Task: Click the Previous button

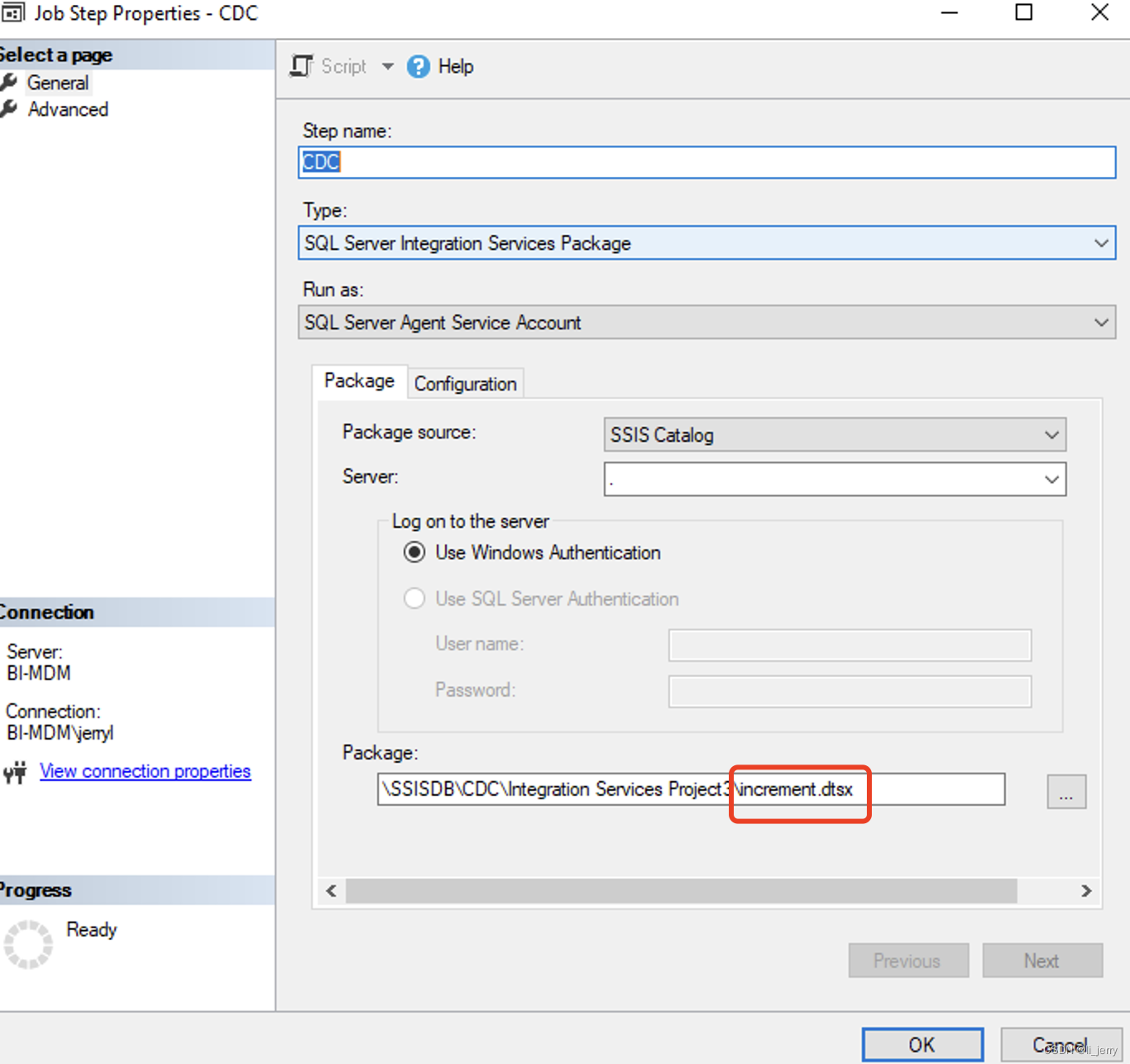Action: 908,961
